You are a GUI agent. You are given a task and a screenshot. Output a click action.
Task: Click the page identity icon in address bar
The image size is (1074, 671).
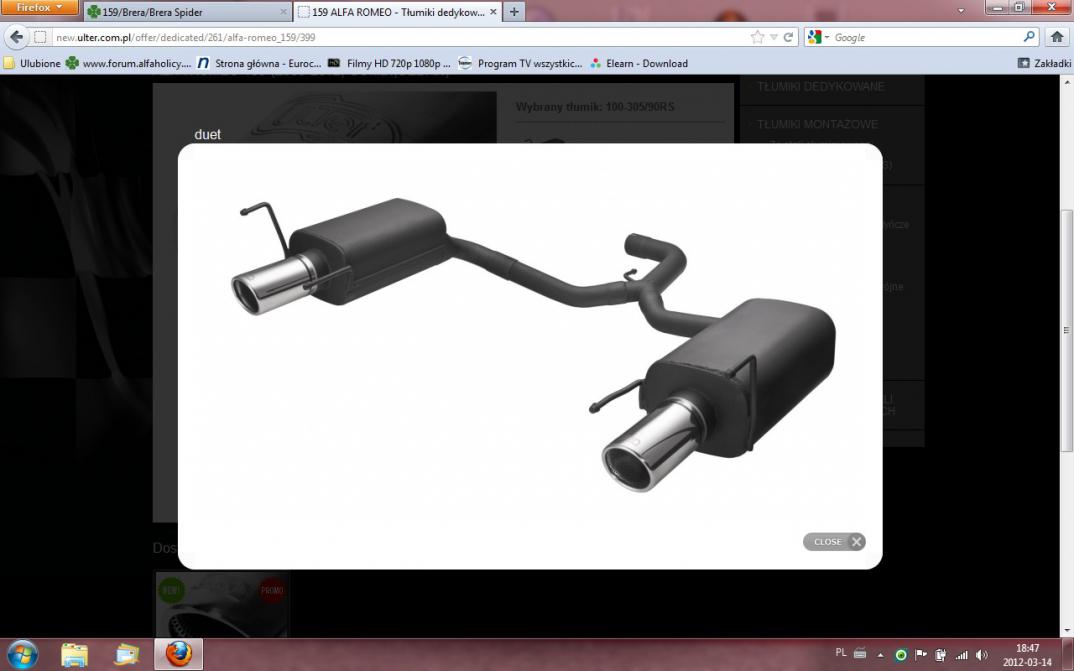(x=40, y=38)
